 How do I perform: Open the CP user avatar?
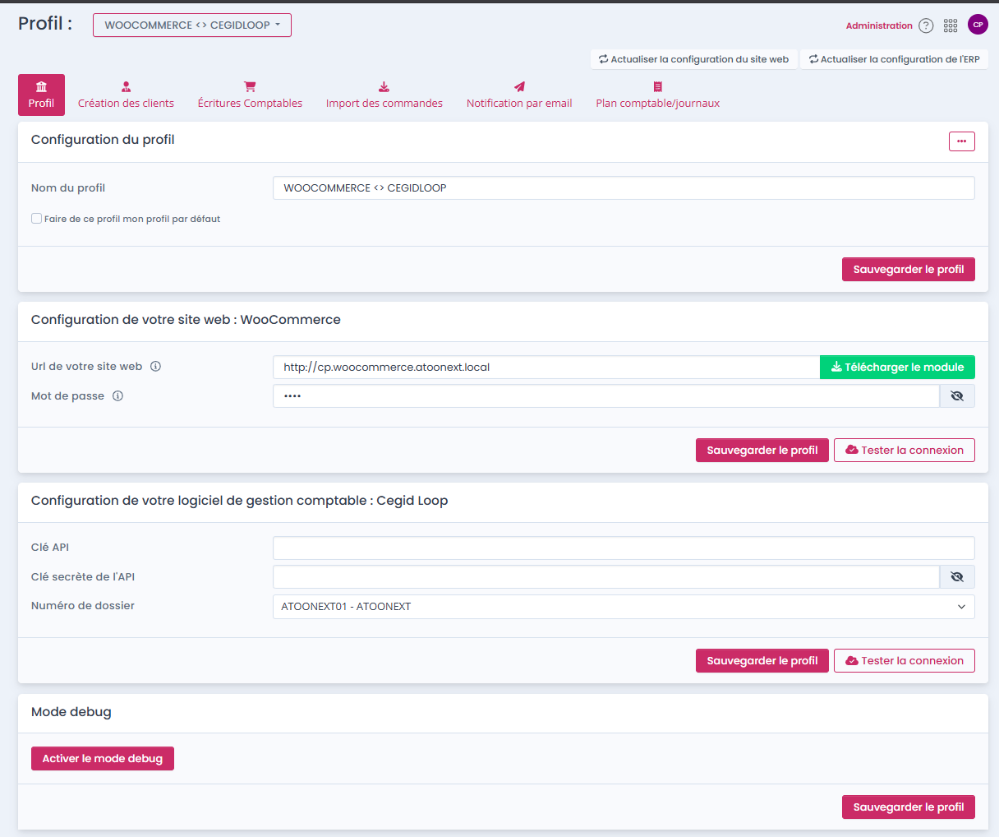coord(977,24)
